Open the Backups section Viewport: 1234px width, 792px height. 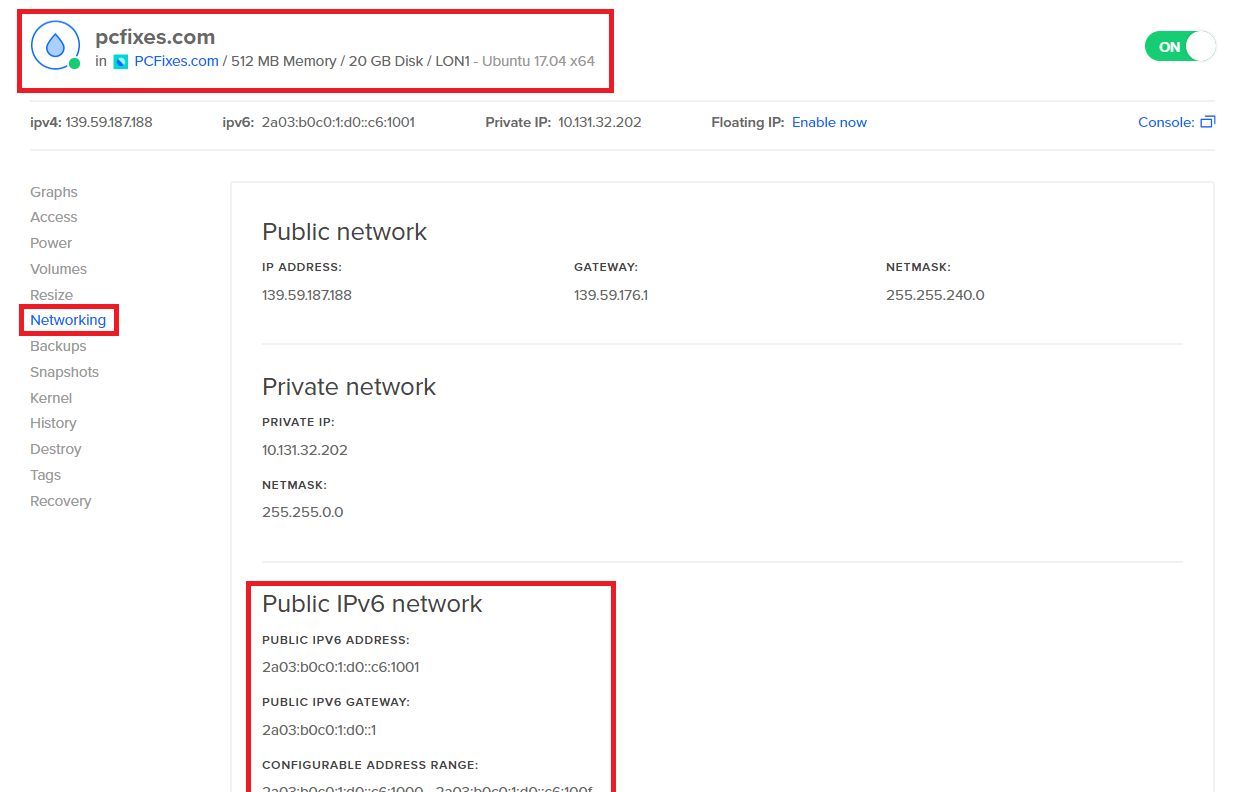coord(58,346)
